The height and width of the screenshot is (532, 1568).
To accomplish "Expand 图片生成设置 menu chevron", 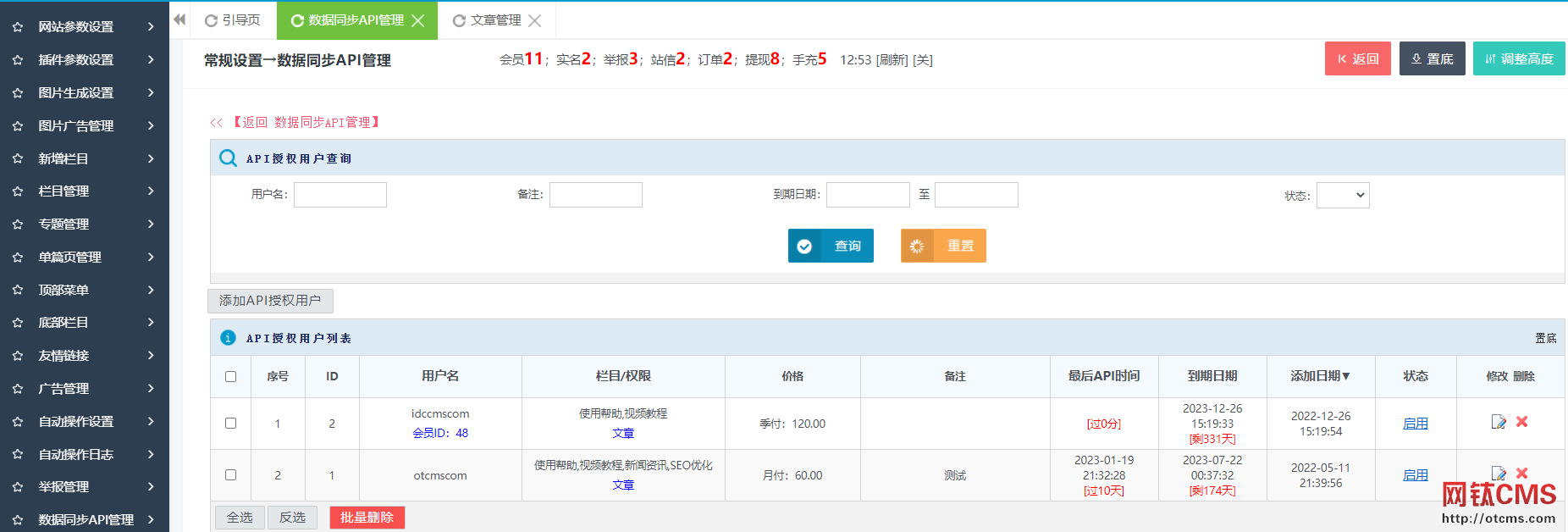I will [x=151, y=93].
